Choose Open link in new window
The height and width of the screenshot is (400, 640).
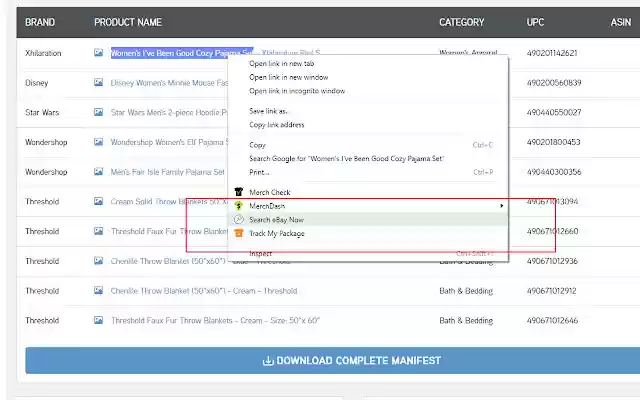pyautogui.click(x=368, y=77)
